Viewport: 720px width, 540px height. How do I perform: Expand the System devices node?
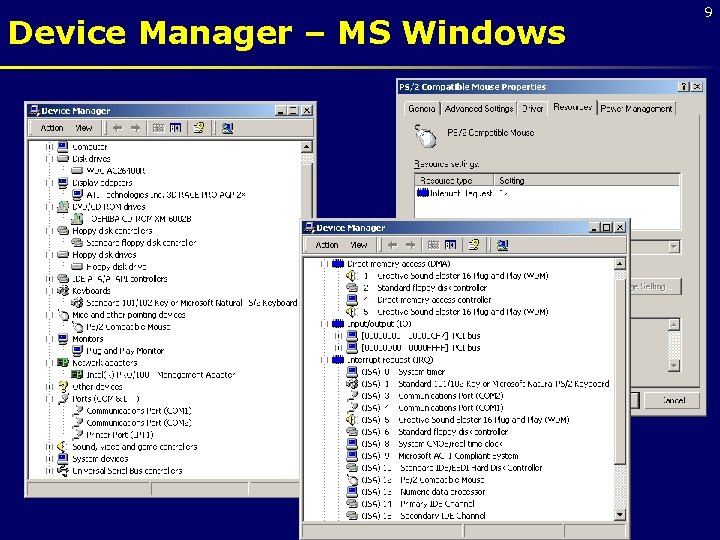[x=49, y=459]
